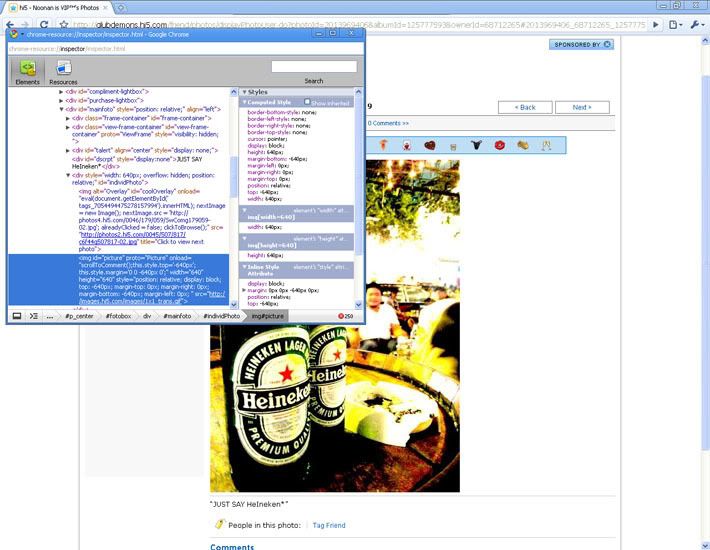This screenshot has height=550, width=710.
Task: Select the img alt="Overlay" node
Action: click(x=152, y=220)
